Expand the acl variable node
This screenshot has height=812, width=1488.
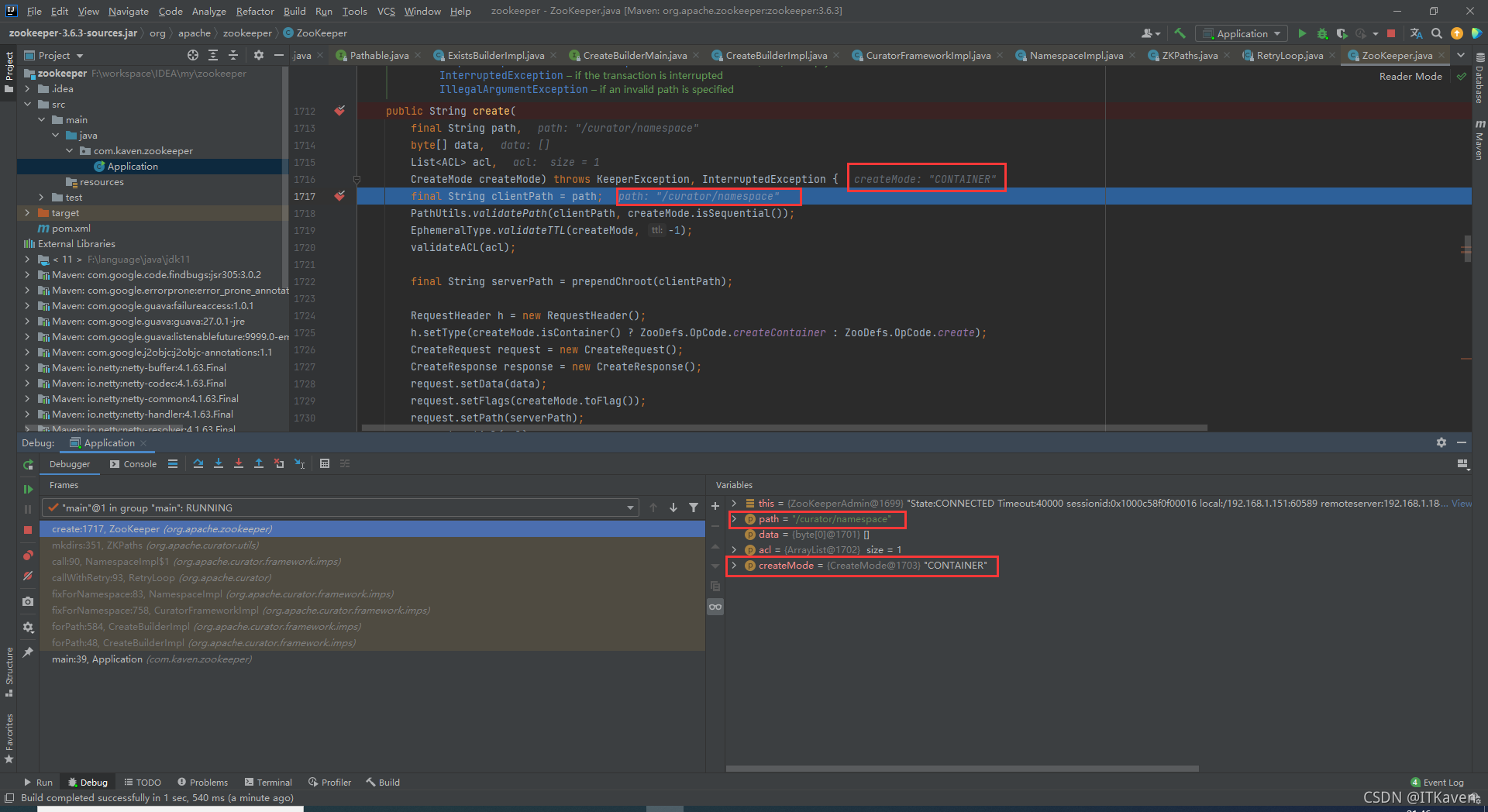click(x=734, y=550)
